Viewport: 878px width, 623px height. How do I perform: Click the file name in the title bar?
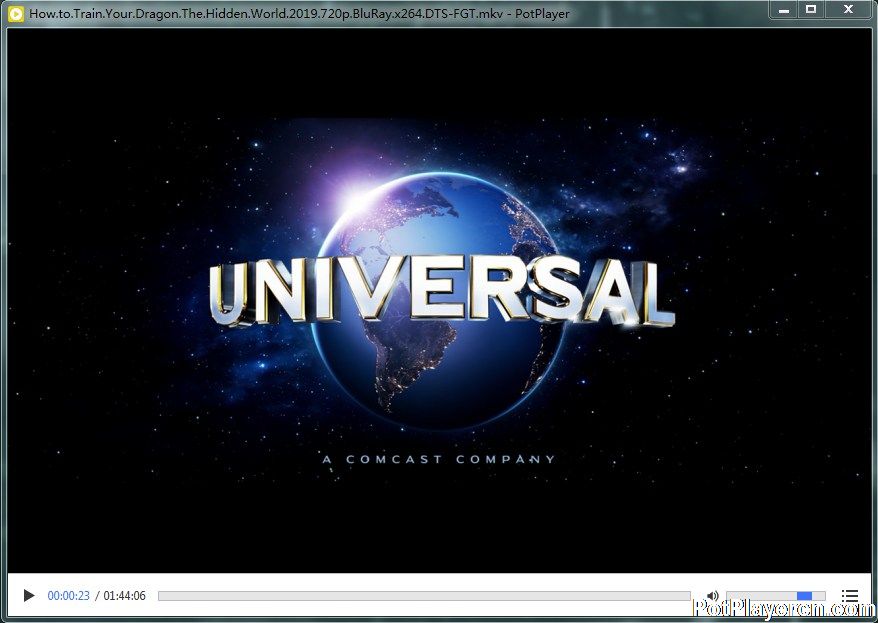pos(267,13)
